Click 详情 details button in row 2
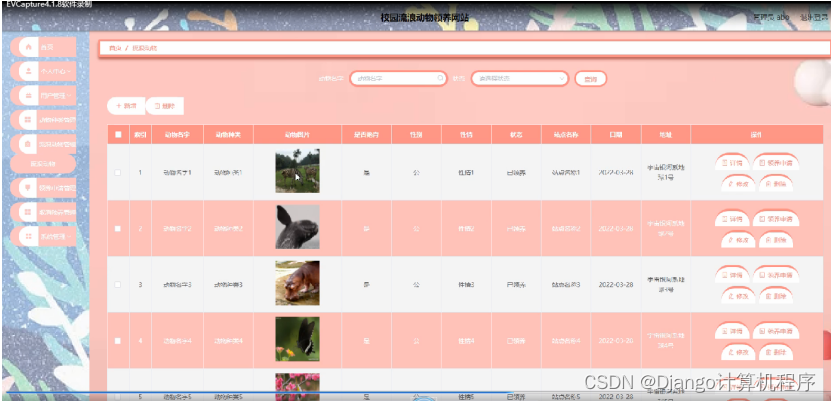This screenshot has width=831, height=402. pos(732,218)
